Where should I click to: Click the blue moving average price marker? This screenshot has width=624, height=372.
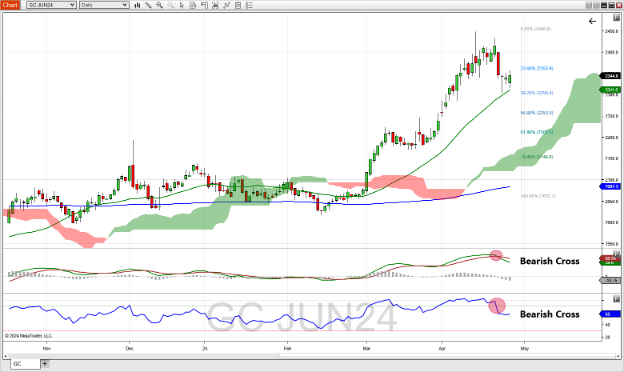click(610, 186)
